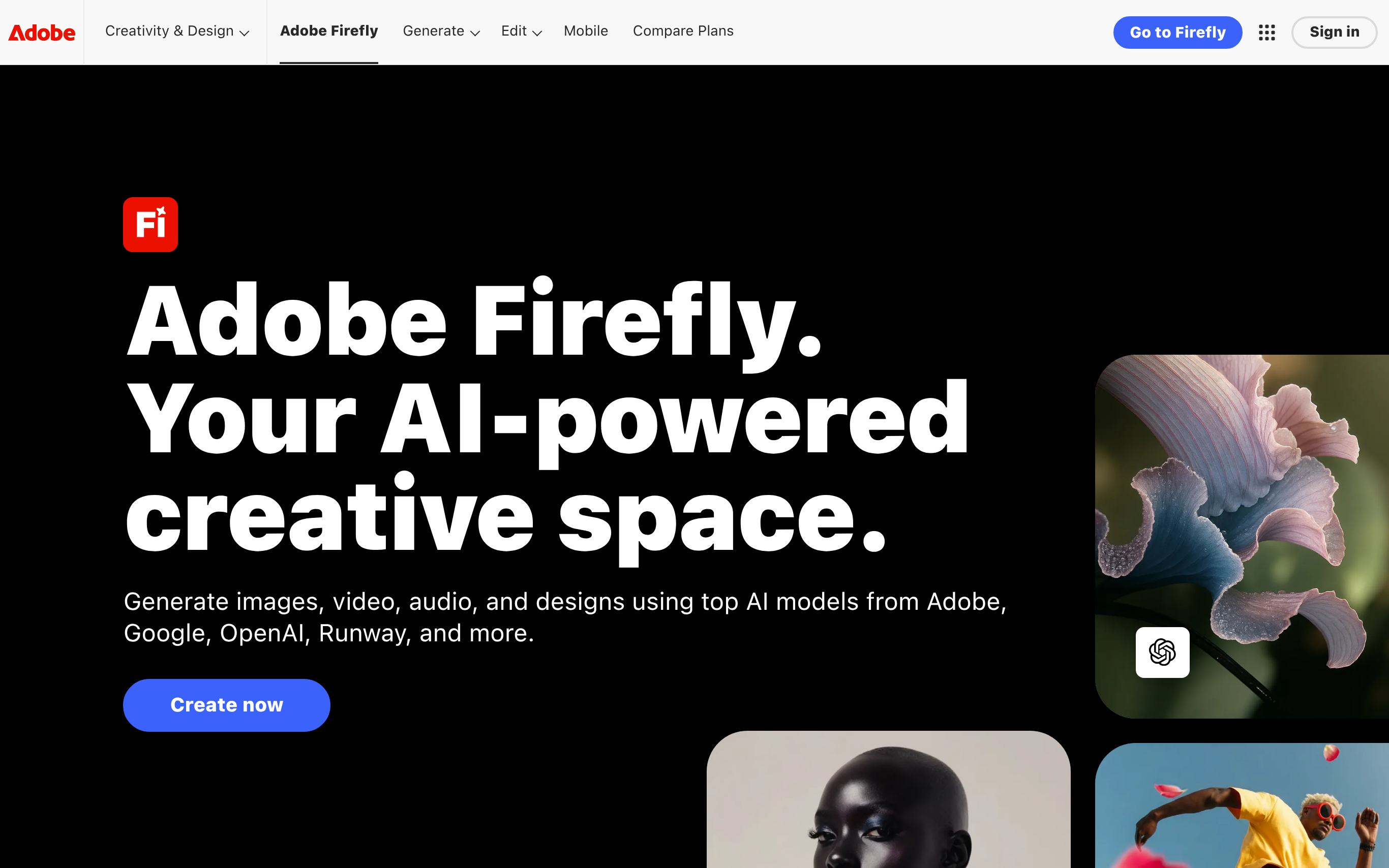Screen dimensions: 1389x868
Task: Open the apps grid icon
Action: click(x=1266, y=32)
